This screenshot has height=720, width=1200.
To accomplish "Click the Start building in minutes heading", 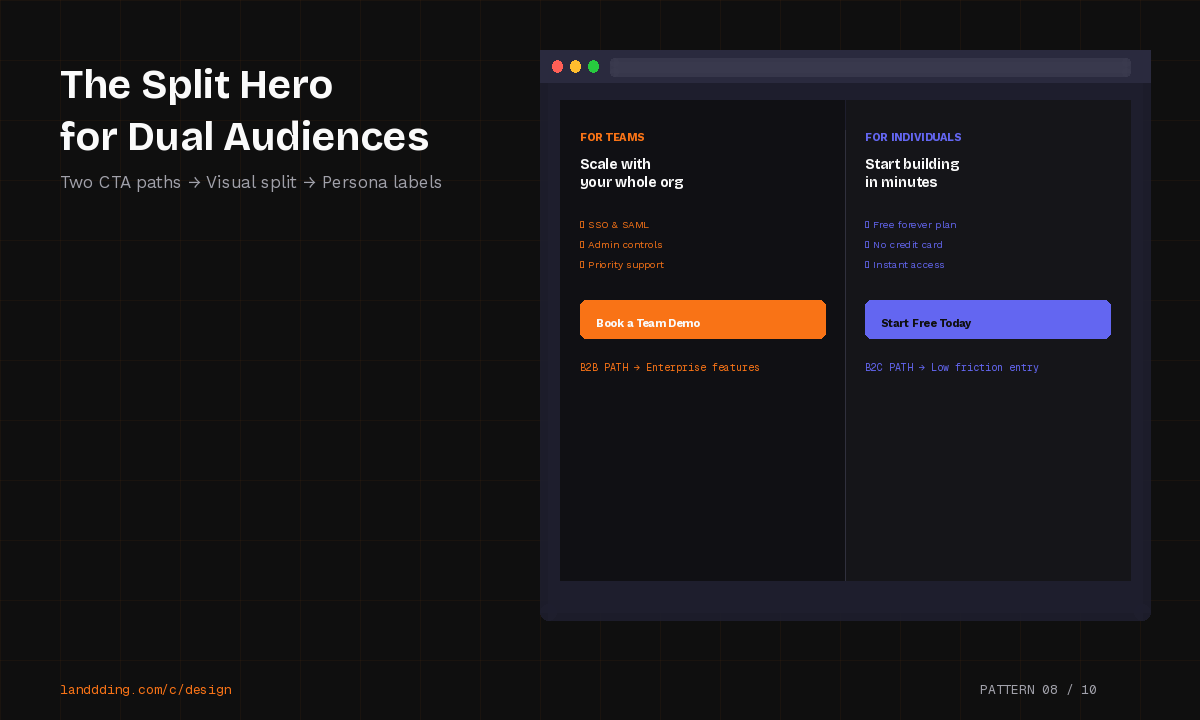I will click(912, 173).
